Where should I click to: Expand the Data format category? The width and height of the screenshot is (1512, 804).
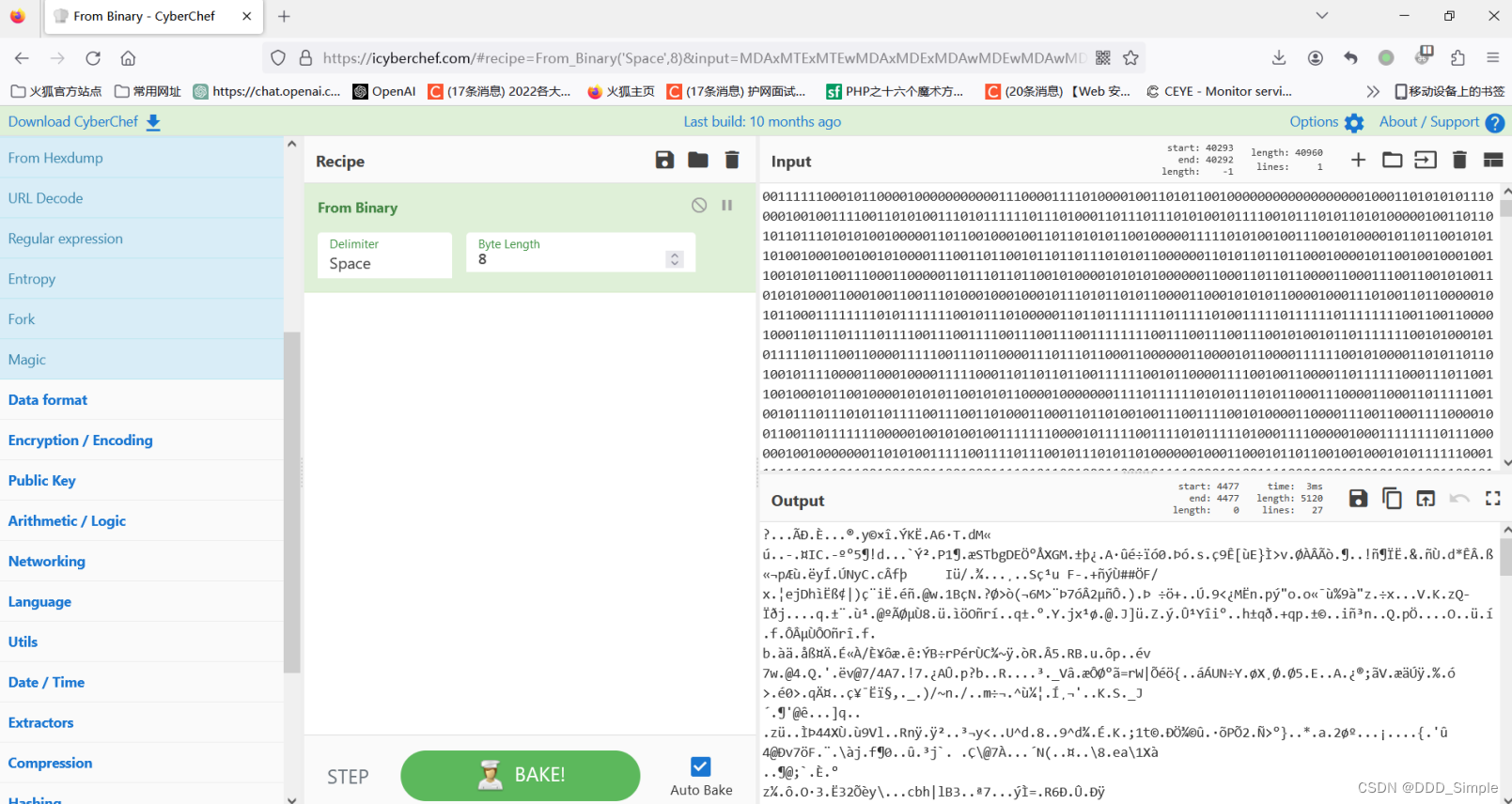(x=141, y=400)
